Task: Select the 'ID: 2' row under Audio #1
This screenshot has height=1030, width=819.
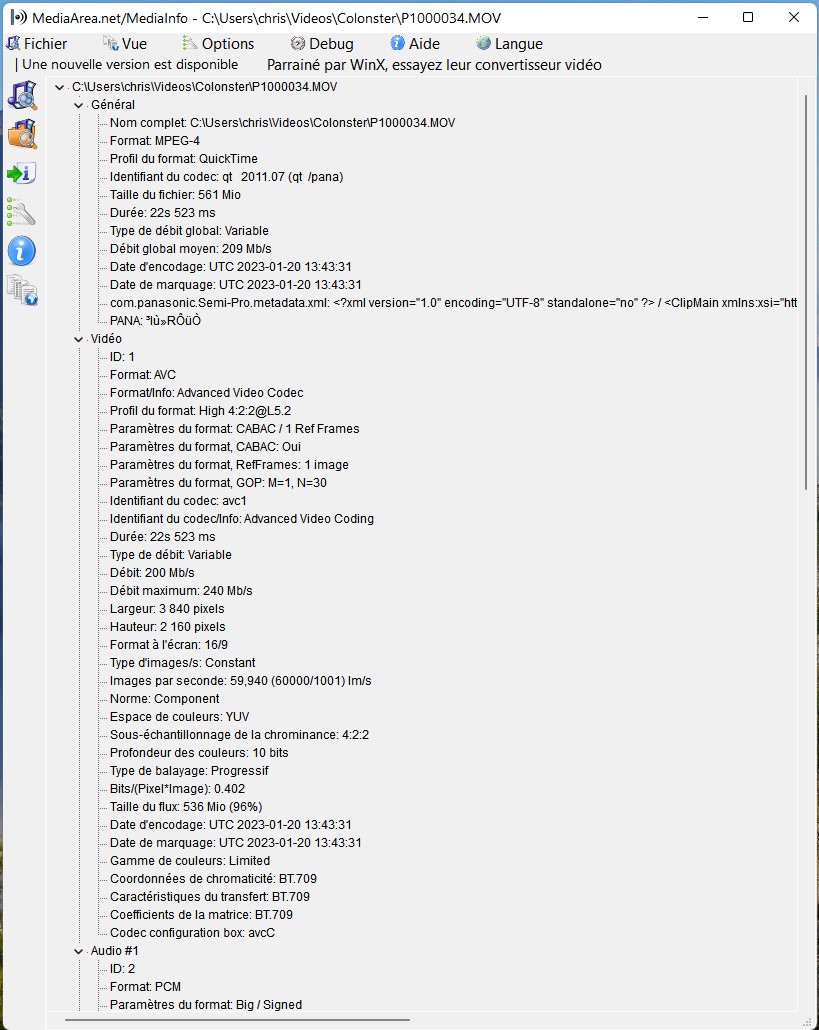Action: [x=122, y=969]
